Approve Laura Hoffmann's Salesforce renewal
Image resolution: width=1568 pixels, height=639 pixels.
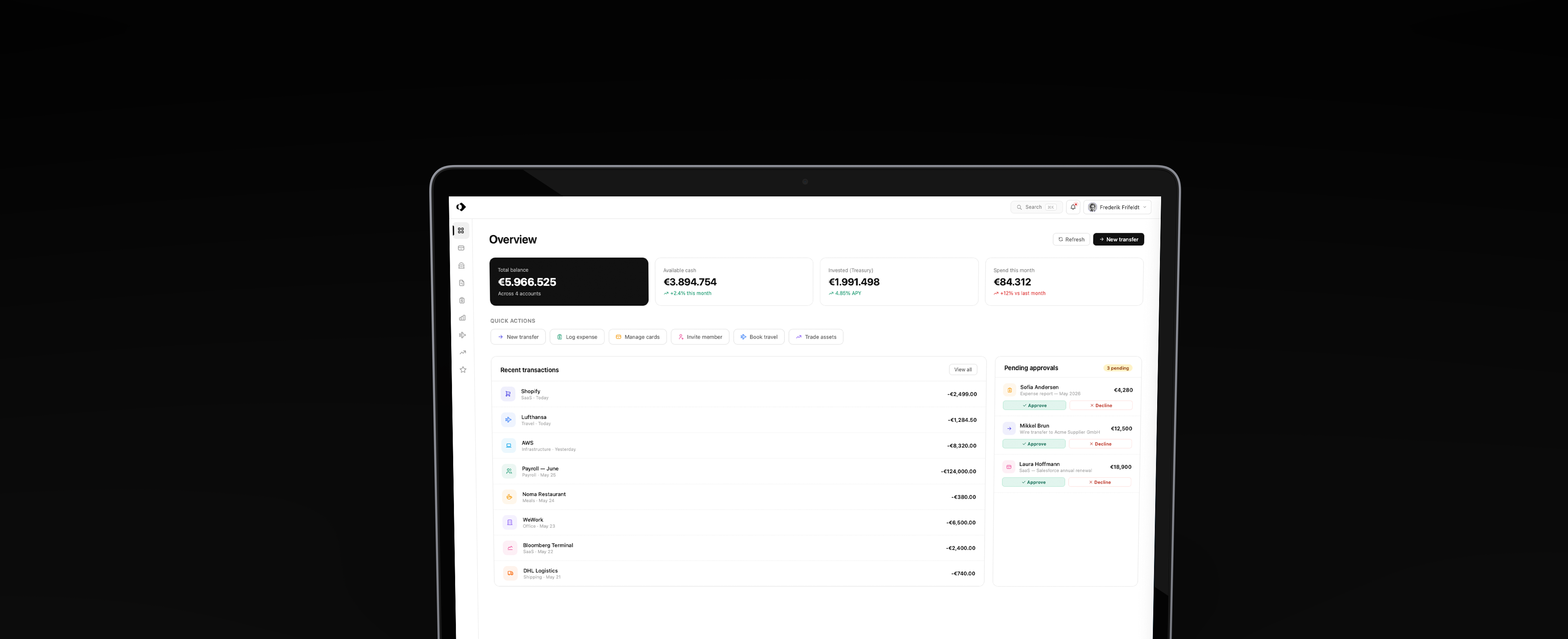coord(1034,482)
